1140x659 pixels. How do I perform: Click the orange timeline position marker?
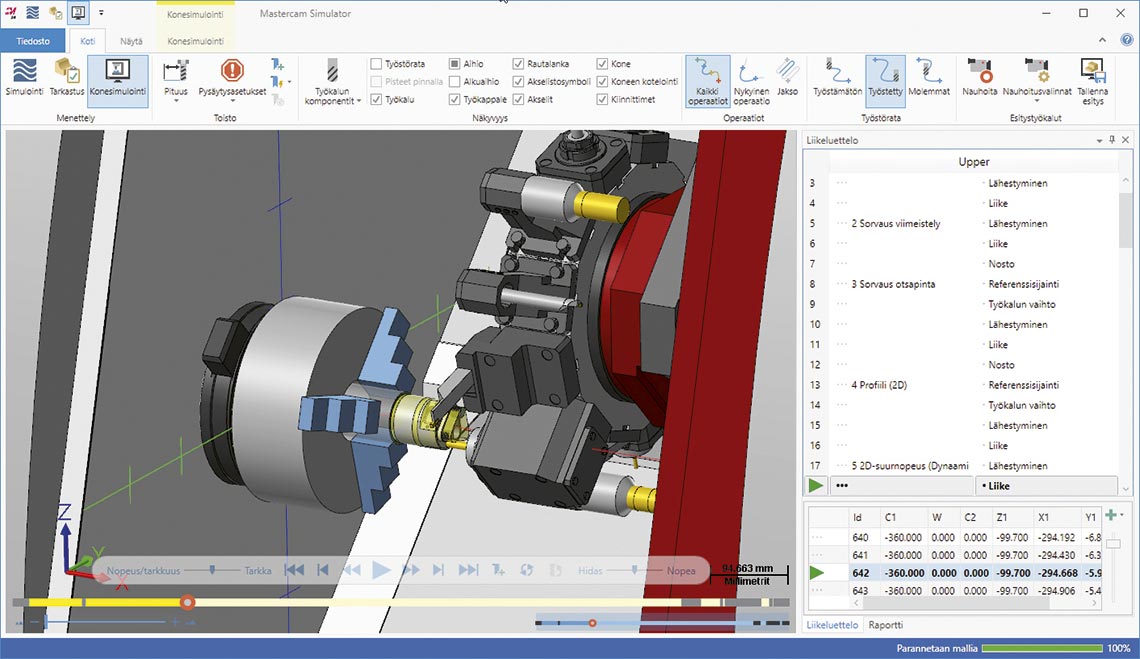coord(187,602)
